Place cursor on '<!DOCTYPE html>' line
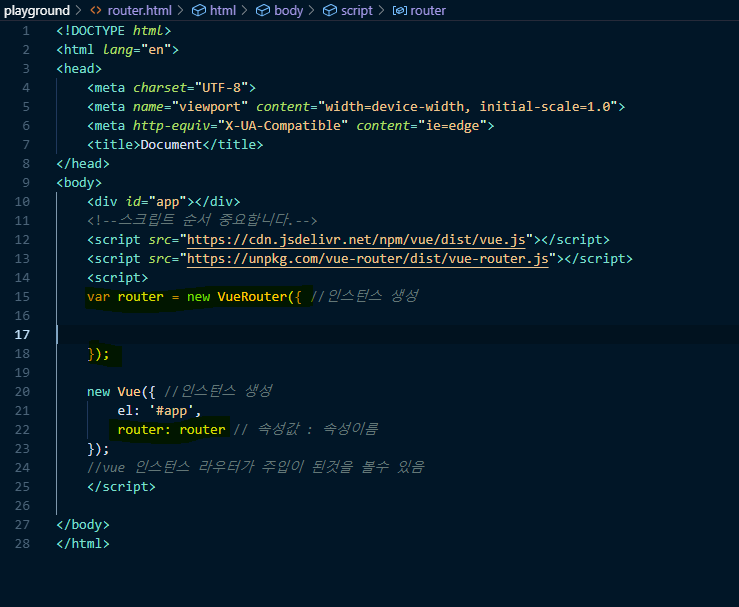This screenshot has height=607, width=739. [114, 31]
